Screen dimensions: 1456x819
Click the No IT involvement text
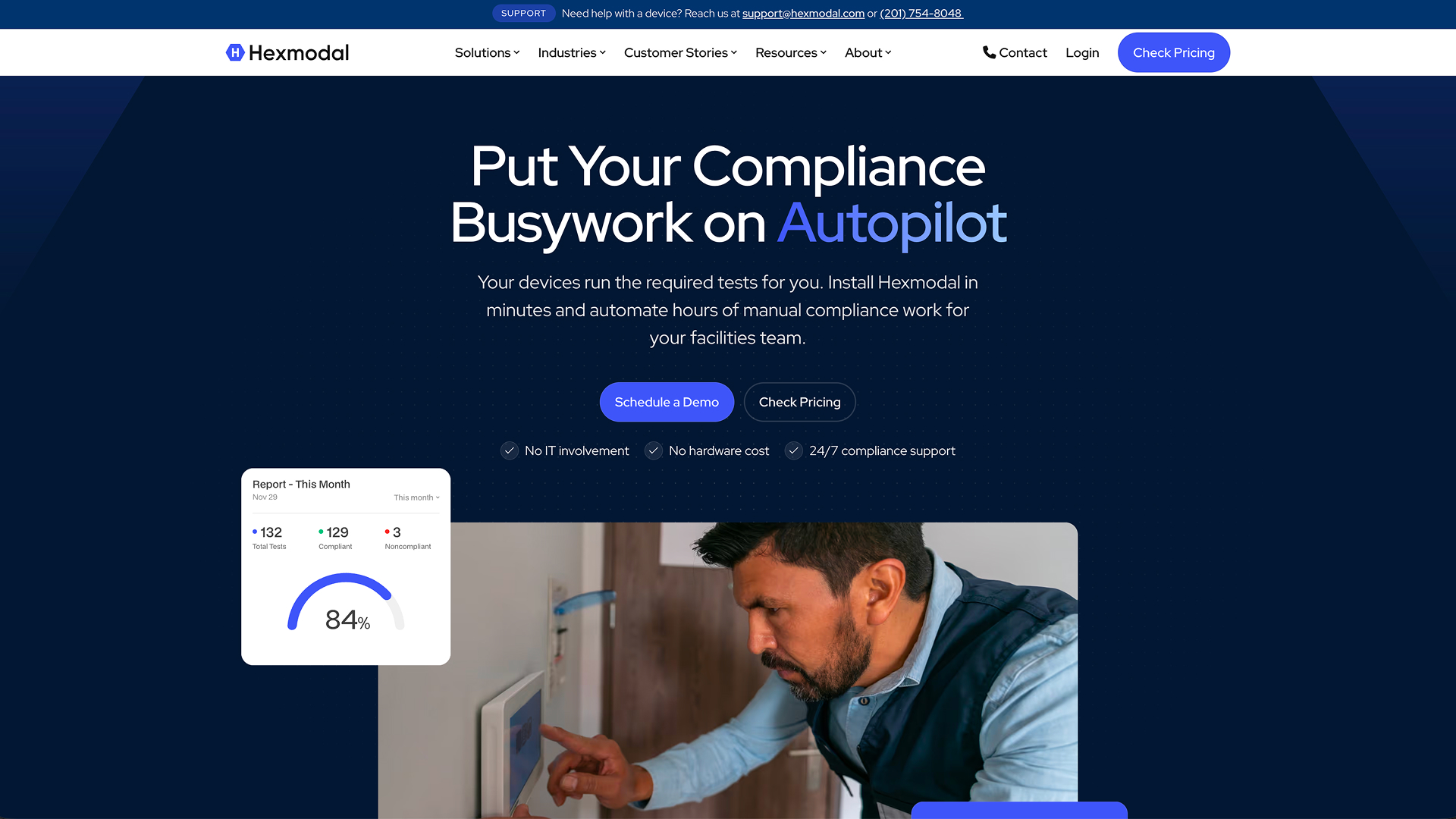576,450
